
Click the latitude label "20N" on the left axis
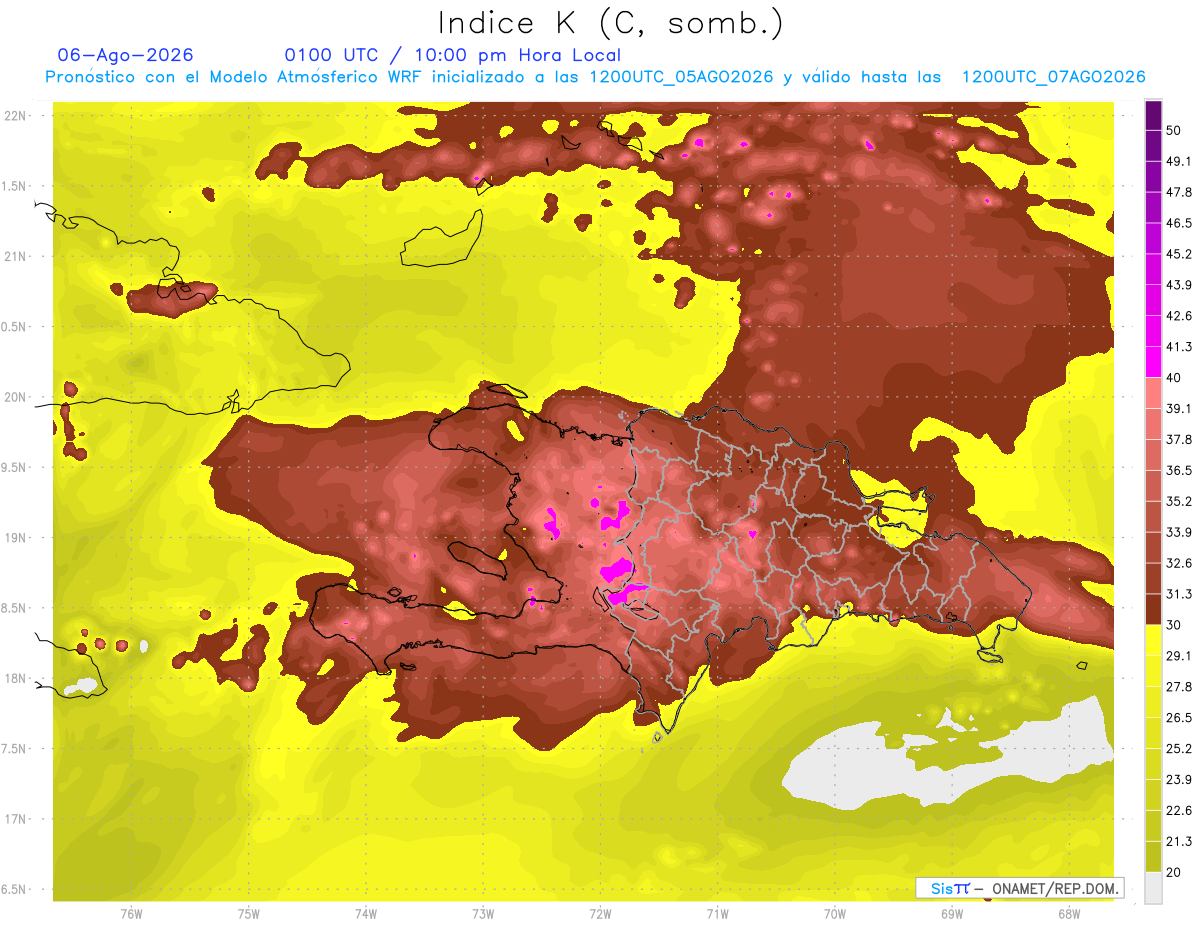(17, 397)
